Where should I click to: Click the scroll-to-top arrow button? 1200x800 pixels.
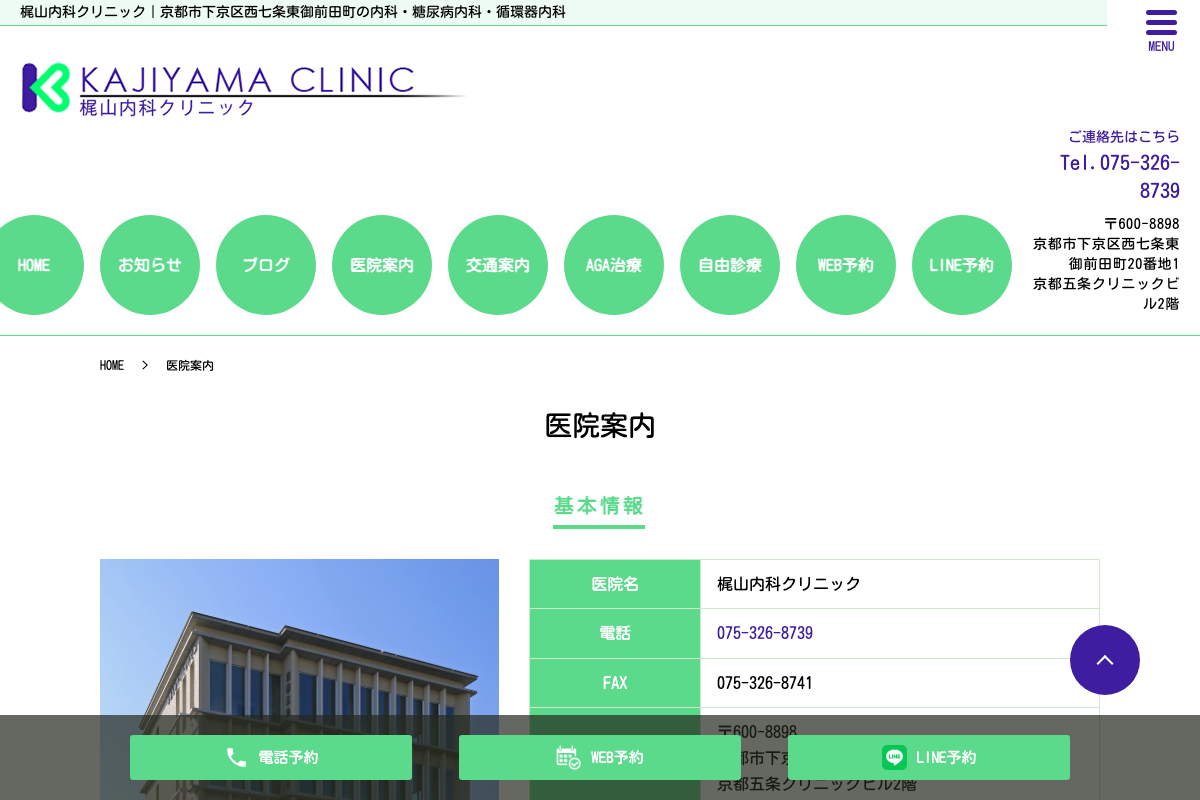click(x=1104, y=660)
